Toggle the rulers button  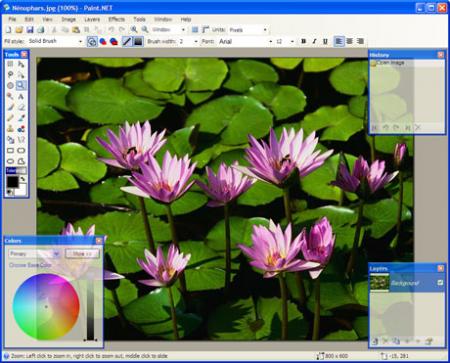tap(205, 30)
